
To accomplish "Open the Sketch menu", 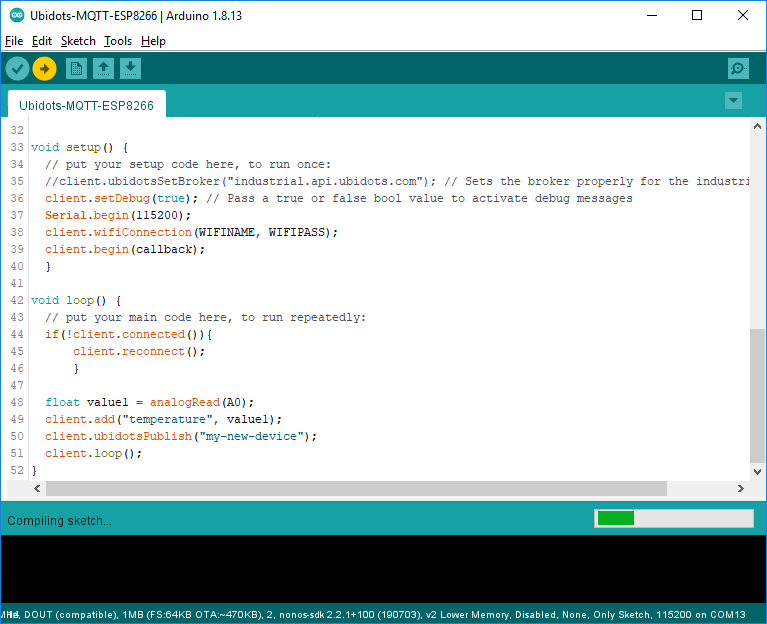I will [78, 41].
